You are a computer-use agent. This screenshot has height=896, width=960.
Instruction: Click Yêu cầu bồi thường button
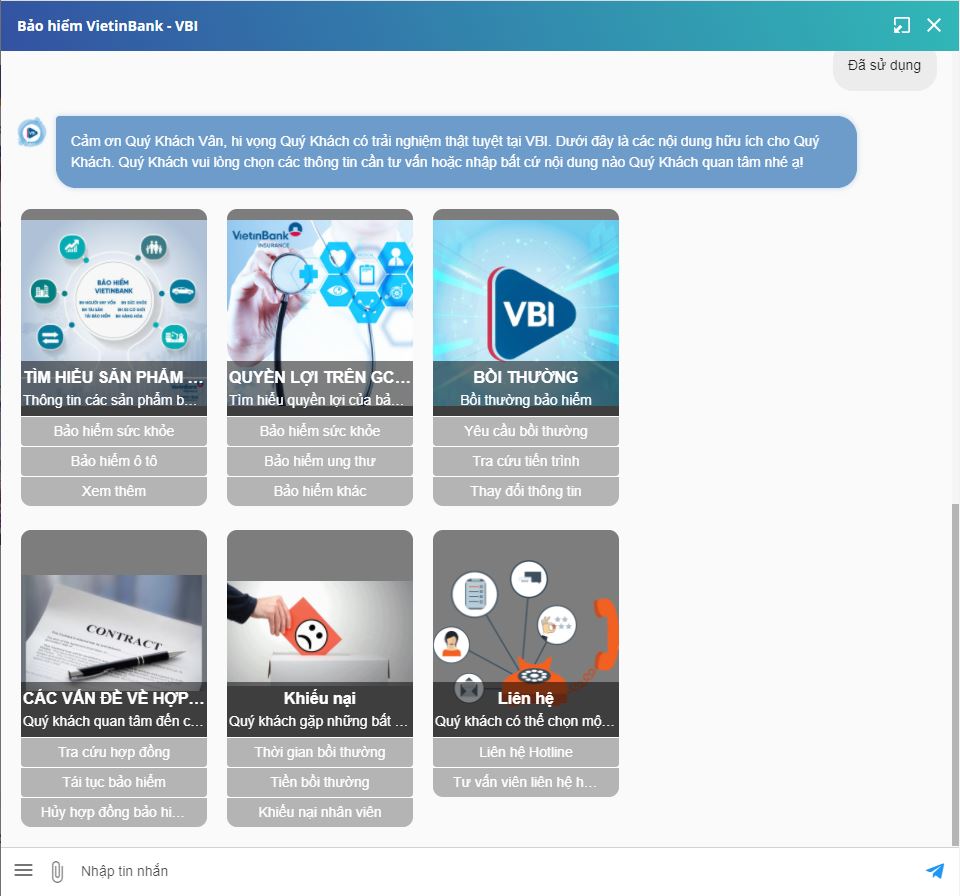pyautogui.click(x=526, y=431)
